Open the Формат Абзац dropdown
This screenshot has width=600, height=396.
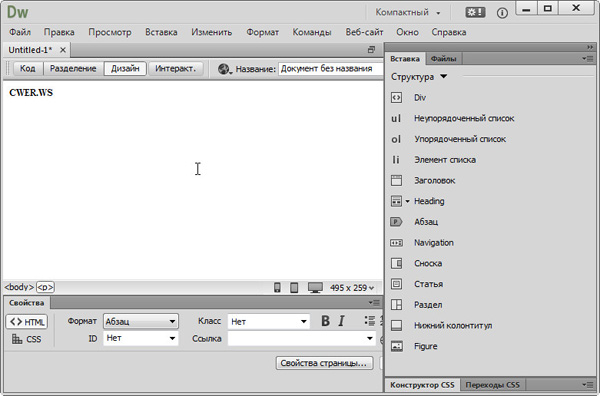click(140, 321)
